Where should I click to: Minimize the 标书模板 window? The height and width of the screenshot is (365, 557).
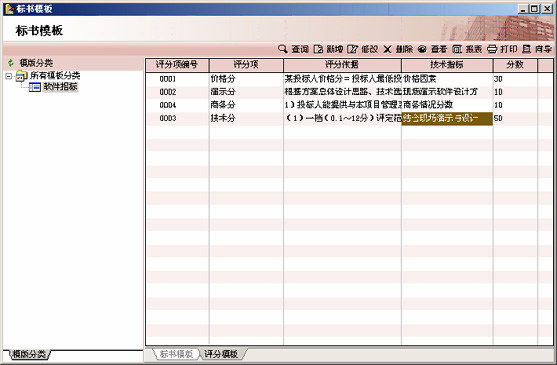(x=522, y=9)
